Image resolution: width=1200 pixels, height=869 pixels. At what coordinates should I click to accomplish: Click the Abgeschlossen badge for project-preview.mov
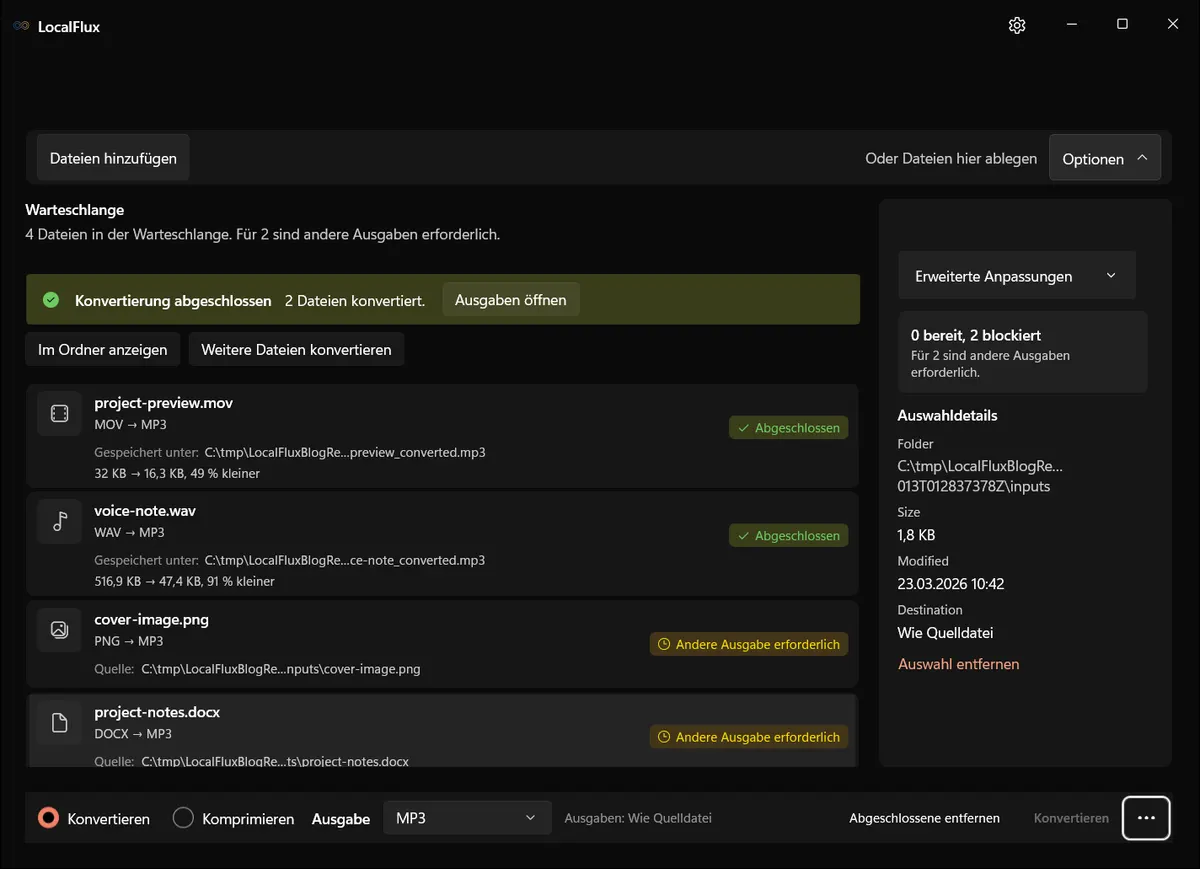(x=789, y=428)
